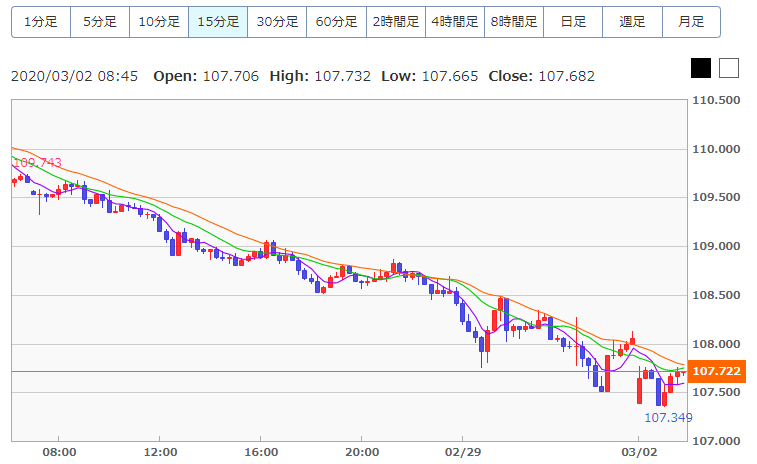The height and width of the screenshot is (464, 757).
Task: Show the weekly 週足 chart
Action: [x=632, y=22]
